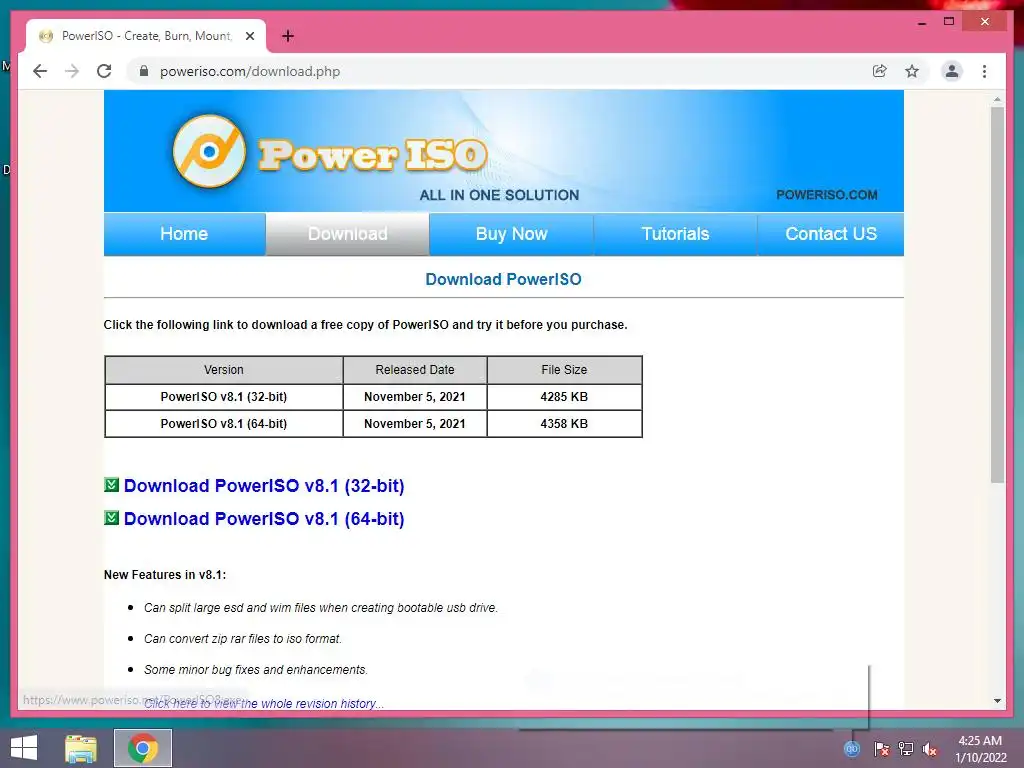Viewport: 1024px width, 768px height.
Task: Open the Home navigation tab
Action: point(184,234)
